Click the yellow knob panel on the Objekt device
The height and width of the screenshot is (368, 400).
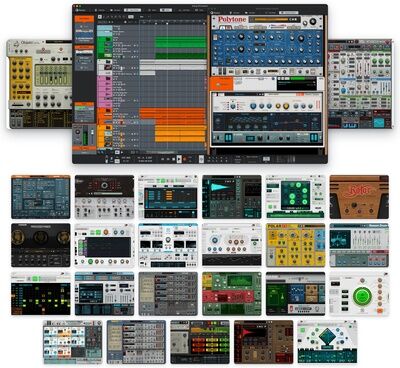(x=21, y=79)
